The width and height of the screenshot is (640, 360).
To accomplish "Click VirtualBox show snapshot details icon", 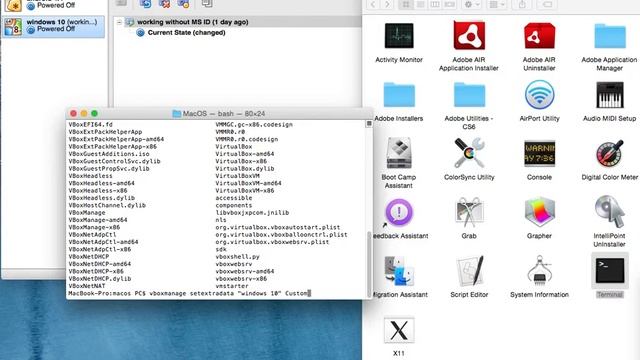I will 183,4.
